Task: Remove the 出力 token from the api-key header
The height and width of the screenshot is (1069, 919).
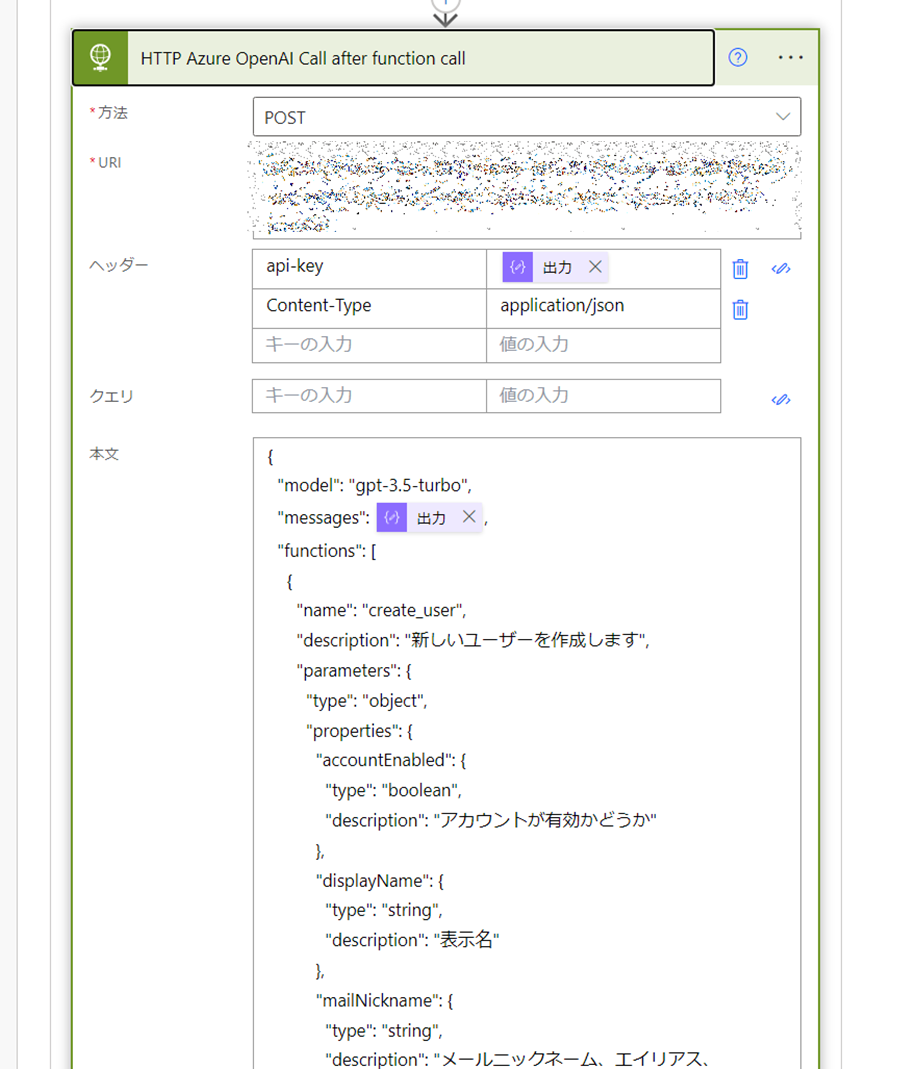Action: point(595,267)
